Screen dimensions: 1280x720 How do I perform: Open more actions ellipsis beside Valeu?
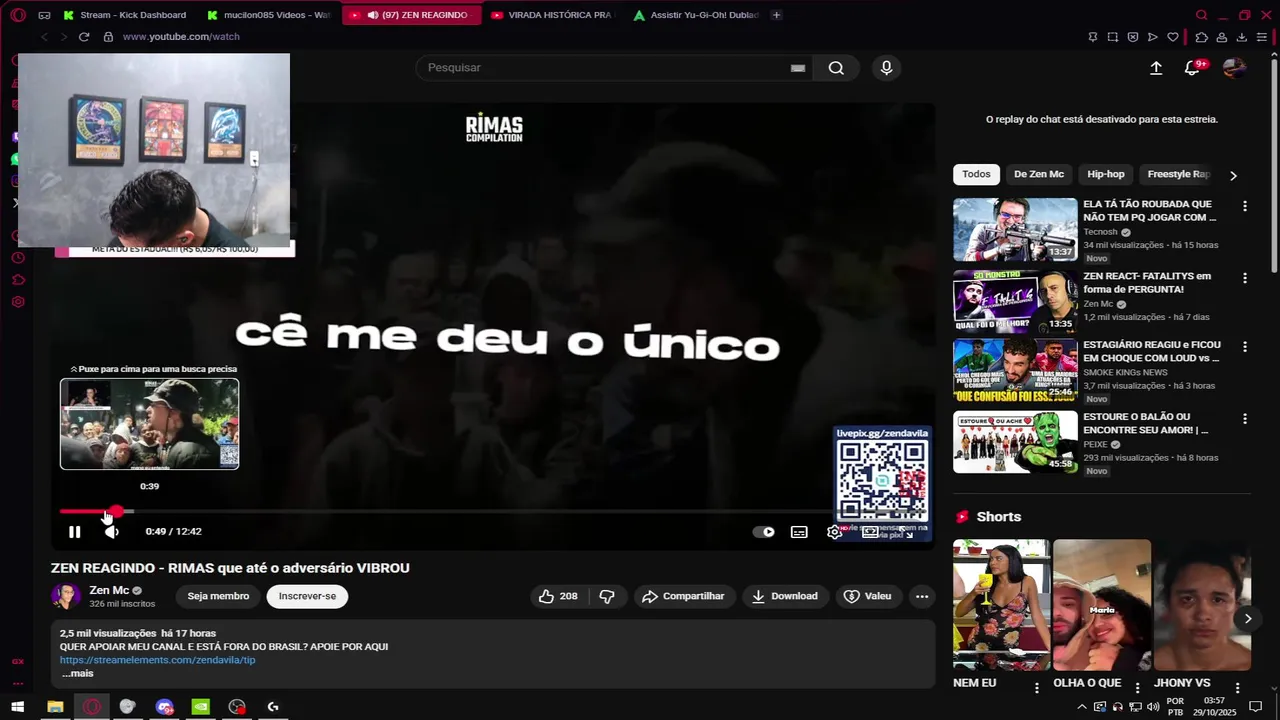[x=922, y=596]
